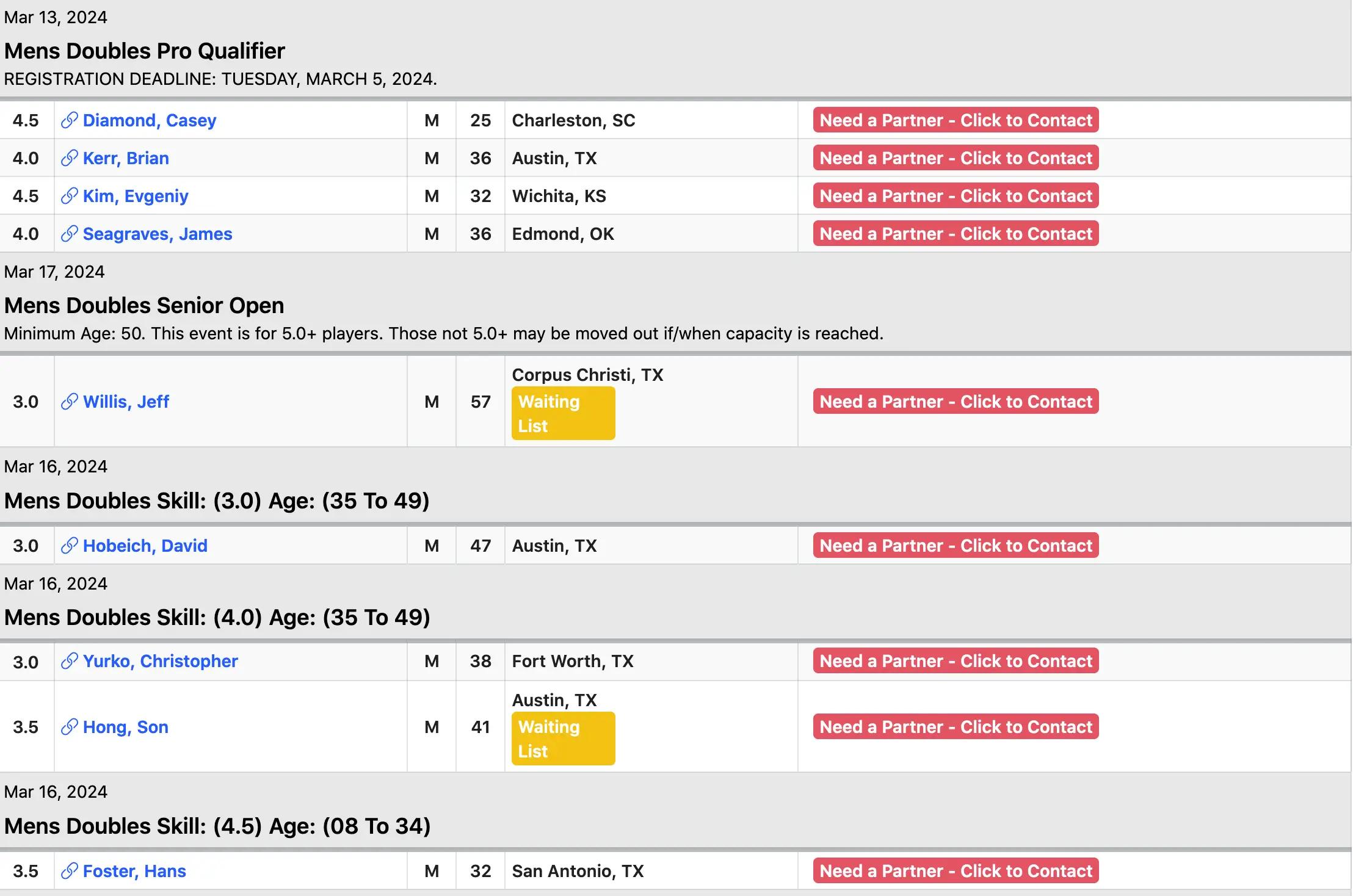
Task: Click the chain icon next to Foster, Hans
Action: pos(70,871)
